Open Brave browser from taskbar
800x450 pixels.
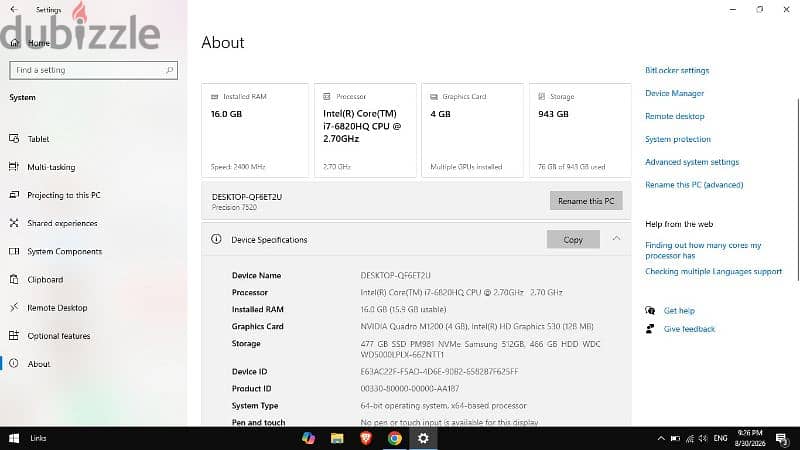point(366,438)
